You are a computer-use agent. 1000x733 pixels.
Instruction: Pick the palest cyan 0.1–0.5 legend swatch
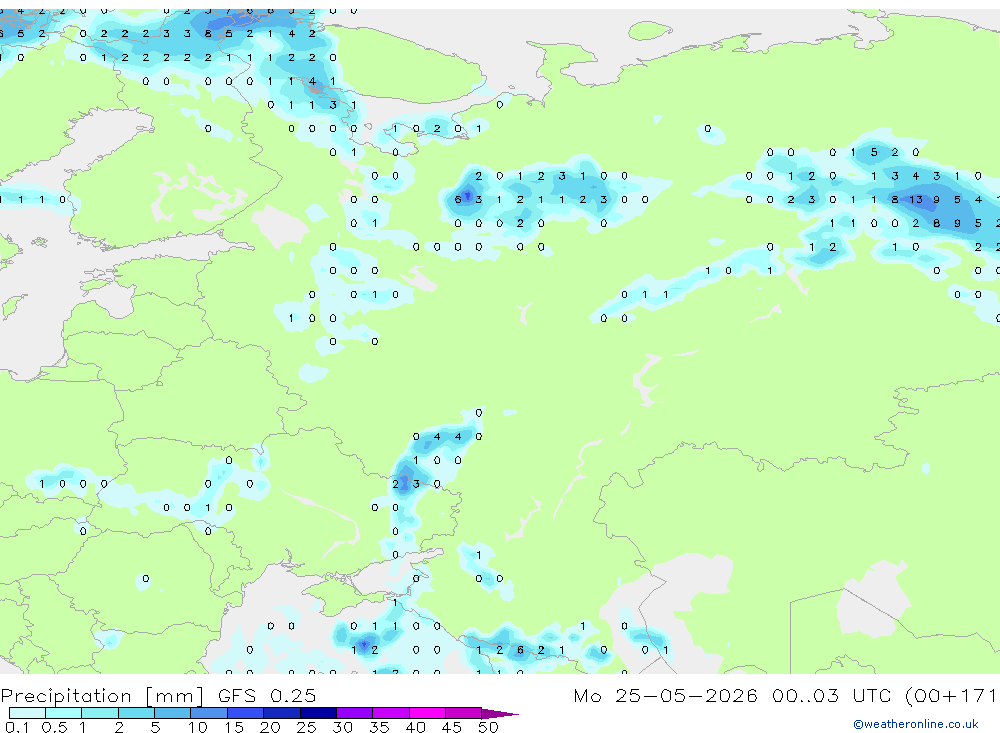coord(27,713)
